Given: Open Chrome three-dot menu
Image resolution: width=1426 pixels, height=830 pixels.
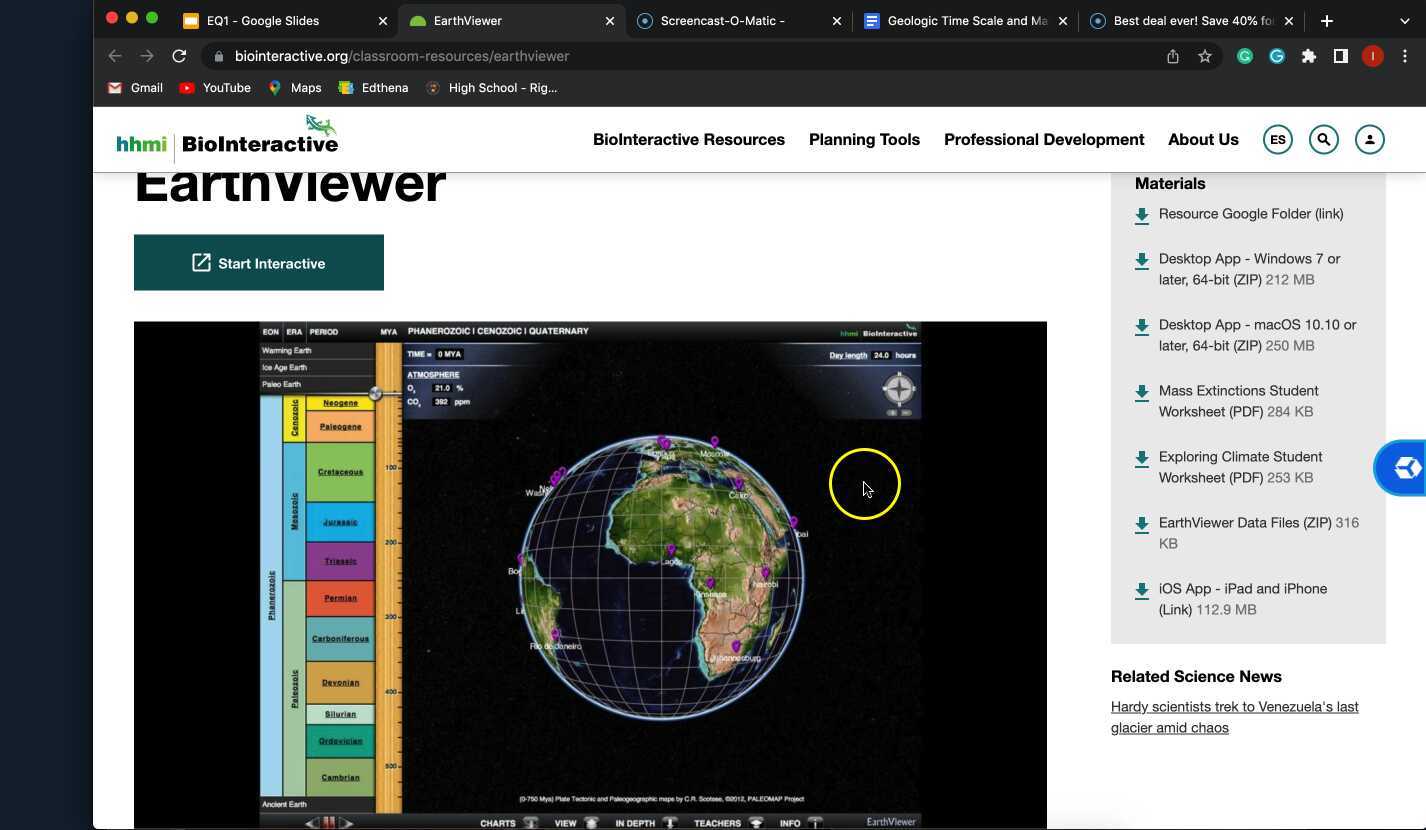Looking at the screenshot, I should click(1405, 56).
